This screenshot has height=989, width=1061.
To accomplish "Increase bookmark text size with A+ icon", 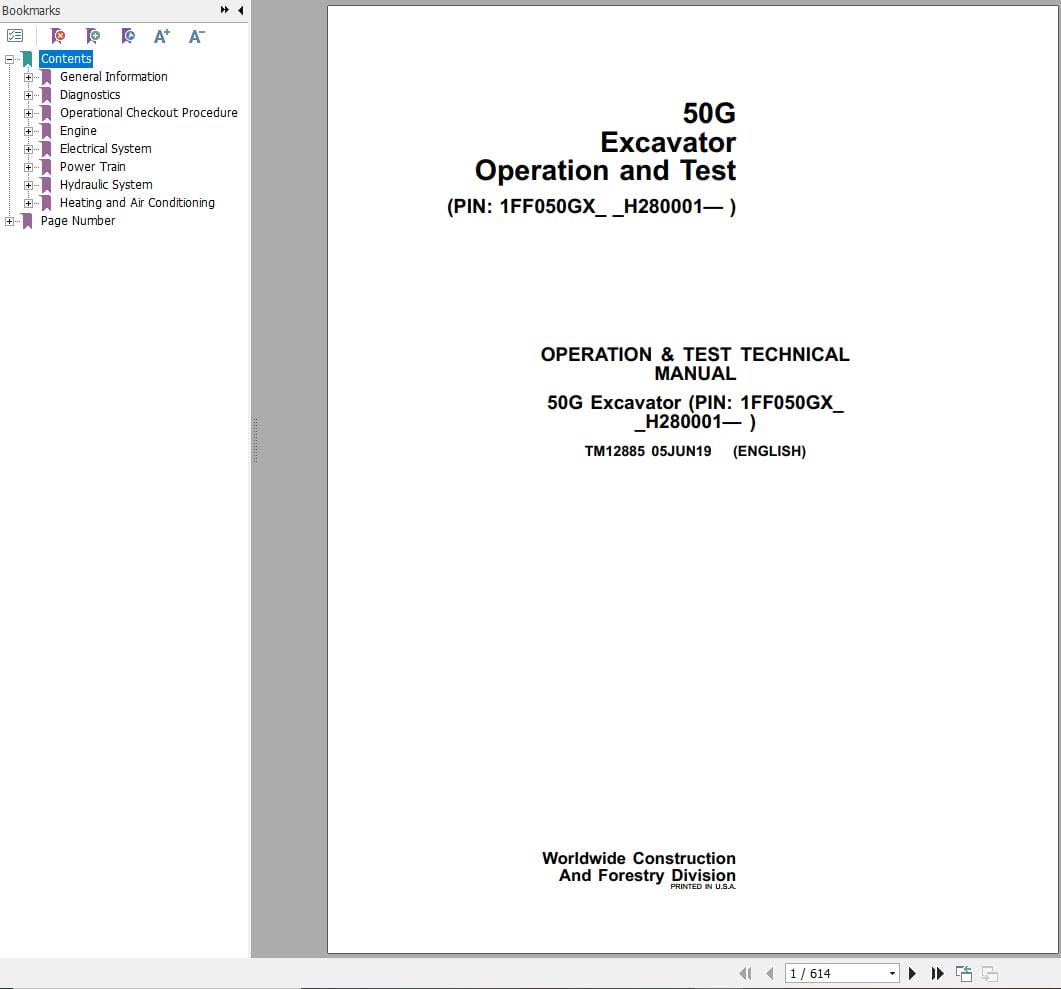I will [x=162, y=36].
